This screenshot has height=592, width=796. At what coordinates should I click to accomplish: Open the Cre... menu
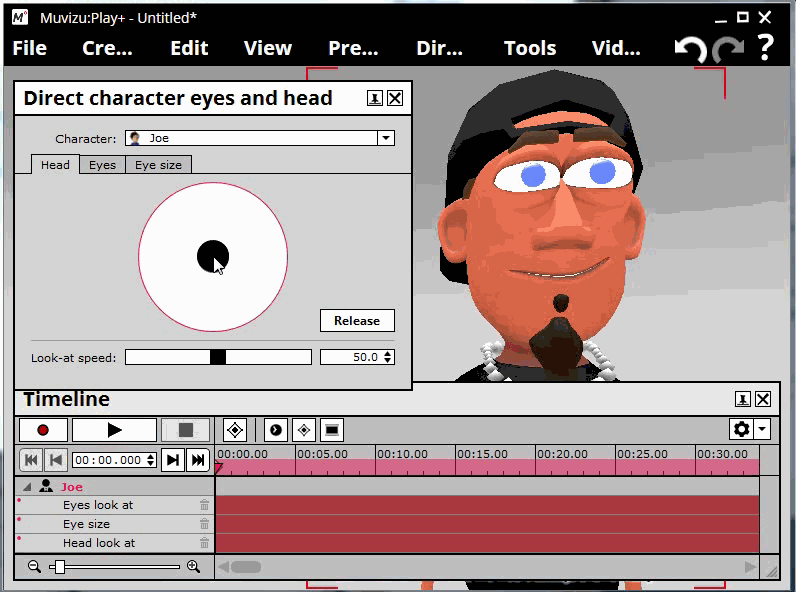click(107, 48)
